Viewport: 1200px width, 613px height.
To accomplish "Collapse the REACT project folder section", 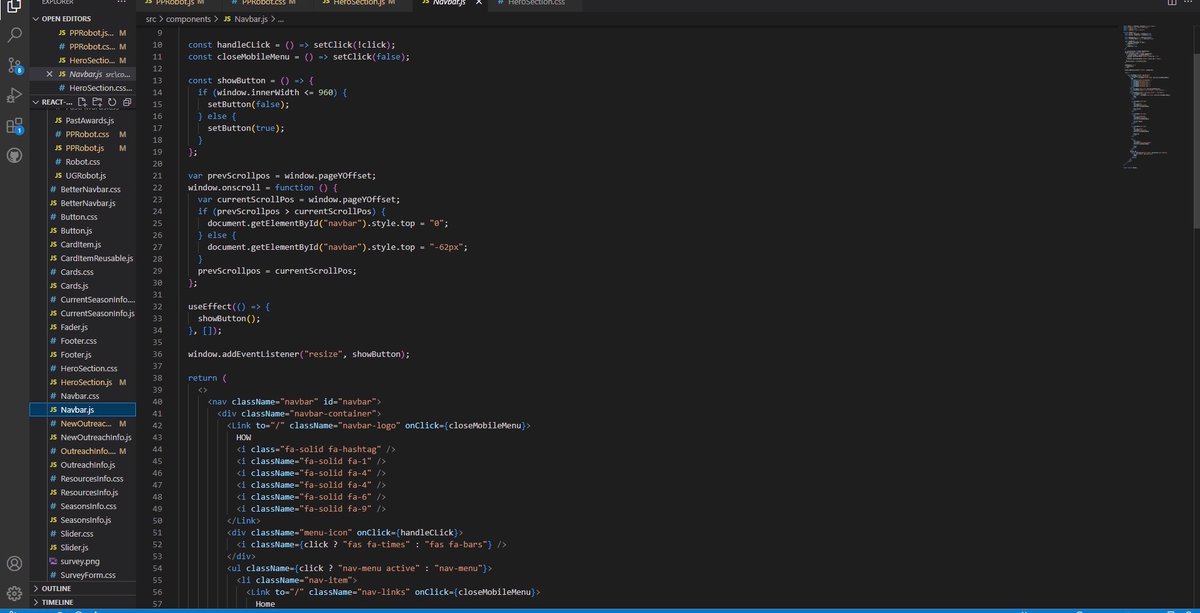I will 52,102.
